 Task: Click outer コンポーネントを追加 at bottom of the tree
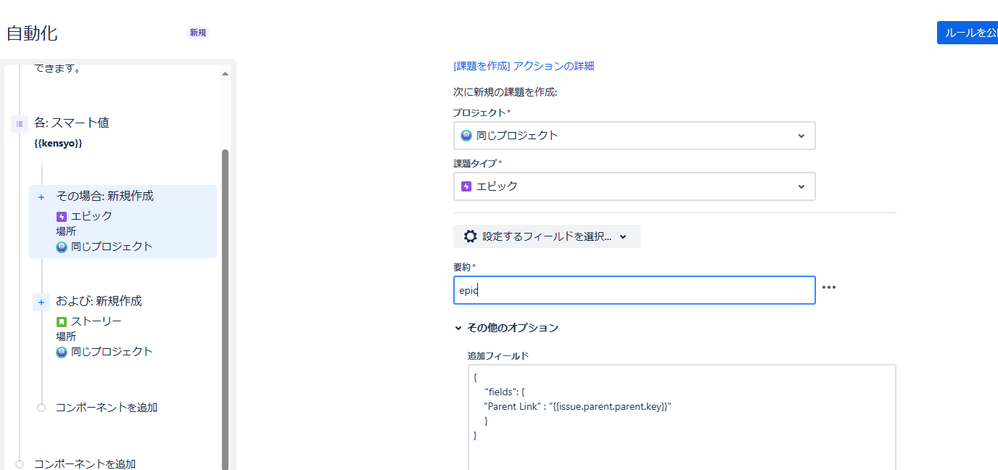point(85,464)
